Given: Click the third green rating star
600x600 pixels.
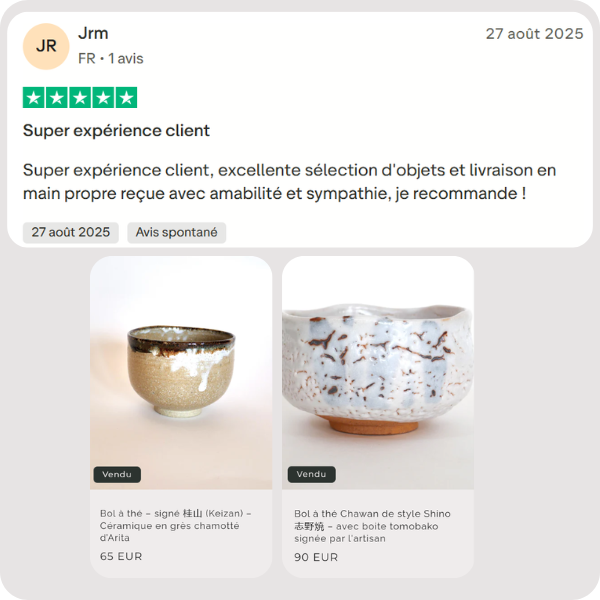Looking at the screenshot, I should (80, 98).
